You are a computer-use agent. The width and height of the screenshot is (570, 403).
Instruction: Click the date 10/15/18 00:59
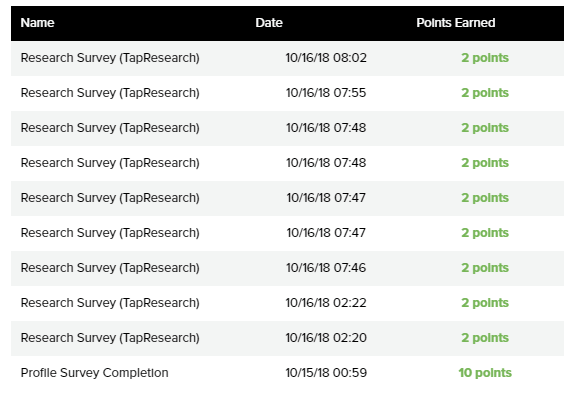(326, 373)
